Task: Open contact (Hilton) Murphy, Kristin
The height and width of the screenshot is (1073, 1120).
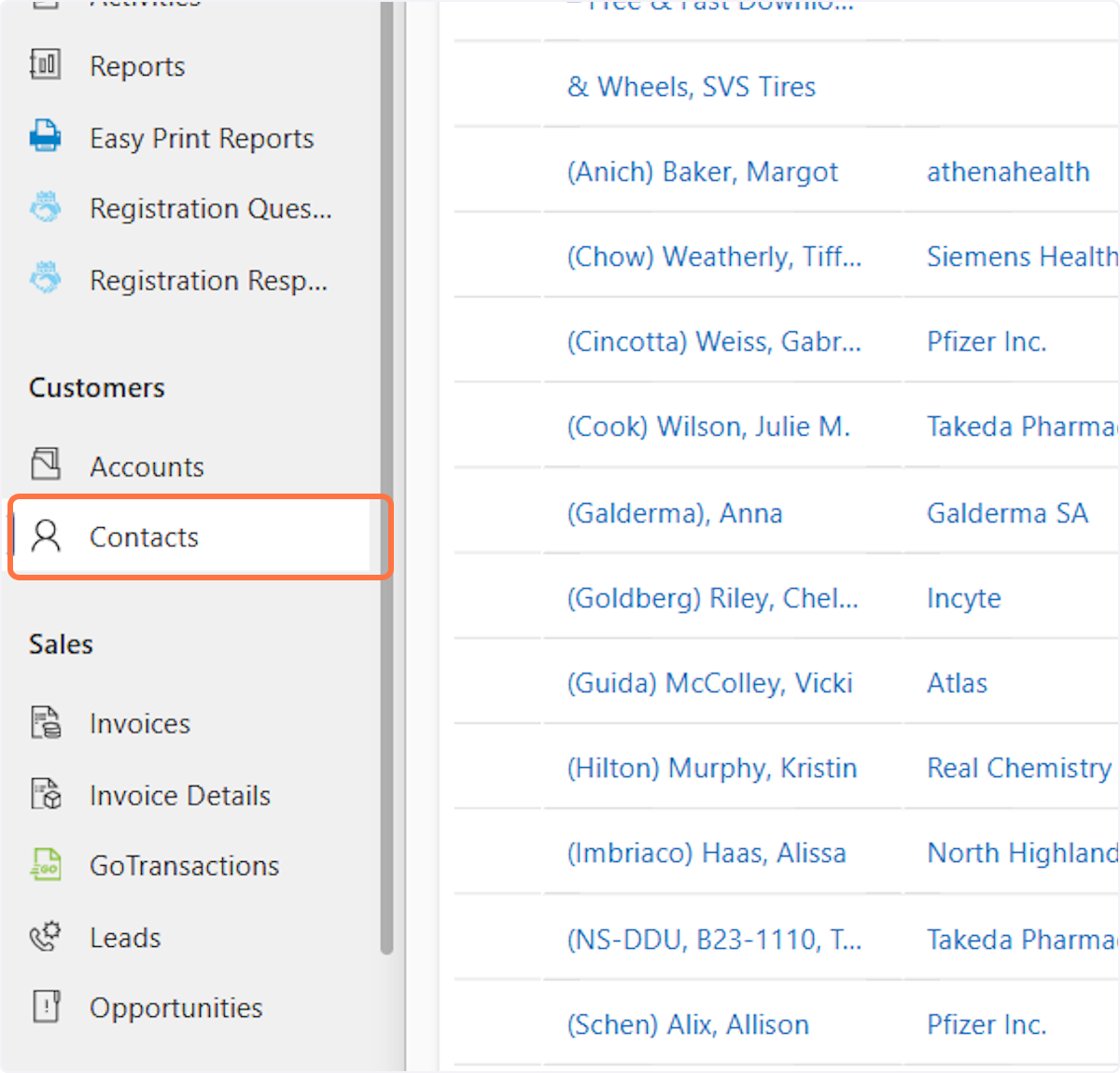Action: [x=712, y=769]
